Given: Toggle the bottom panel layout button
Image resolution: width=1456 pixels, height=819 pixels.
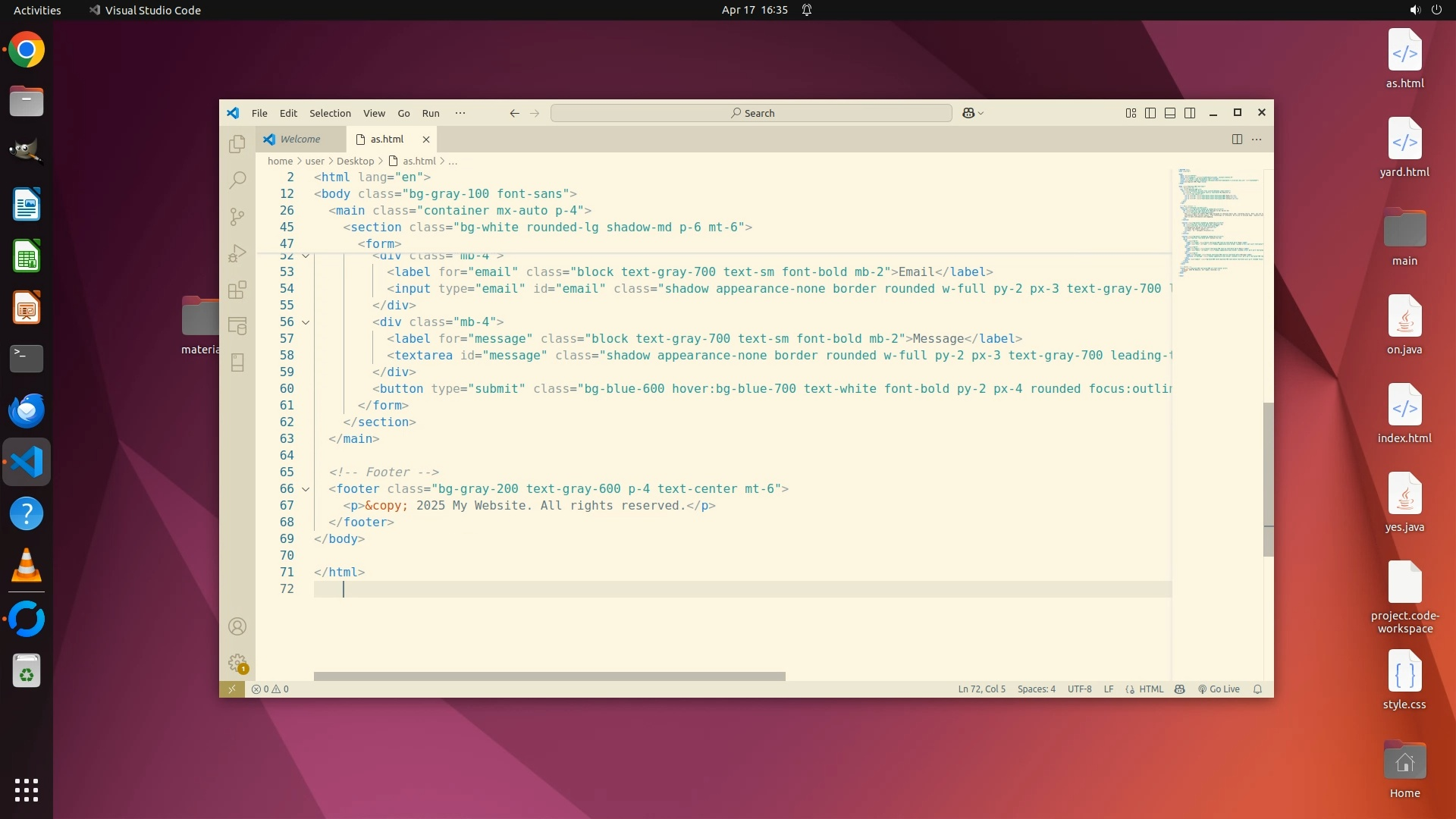Looking at the screenshot, I should (x=1170, y=113).
